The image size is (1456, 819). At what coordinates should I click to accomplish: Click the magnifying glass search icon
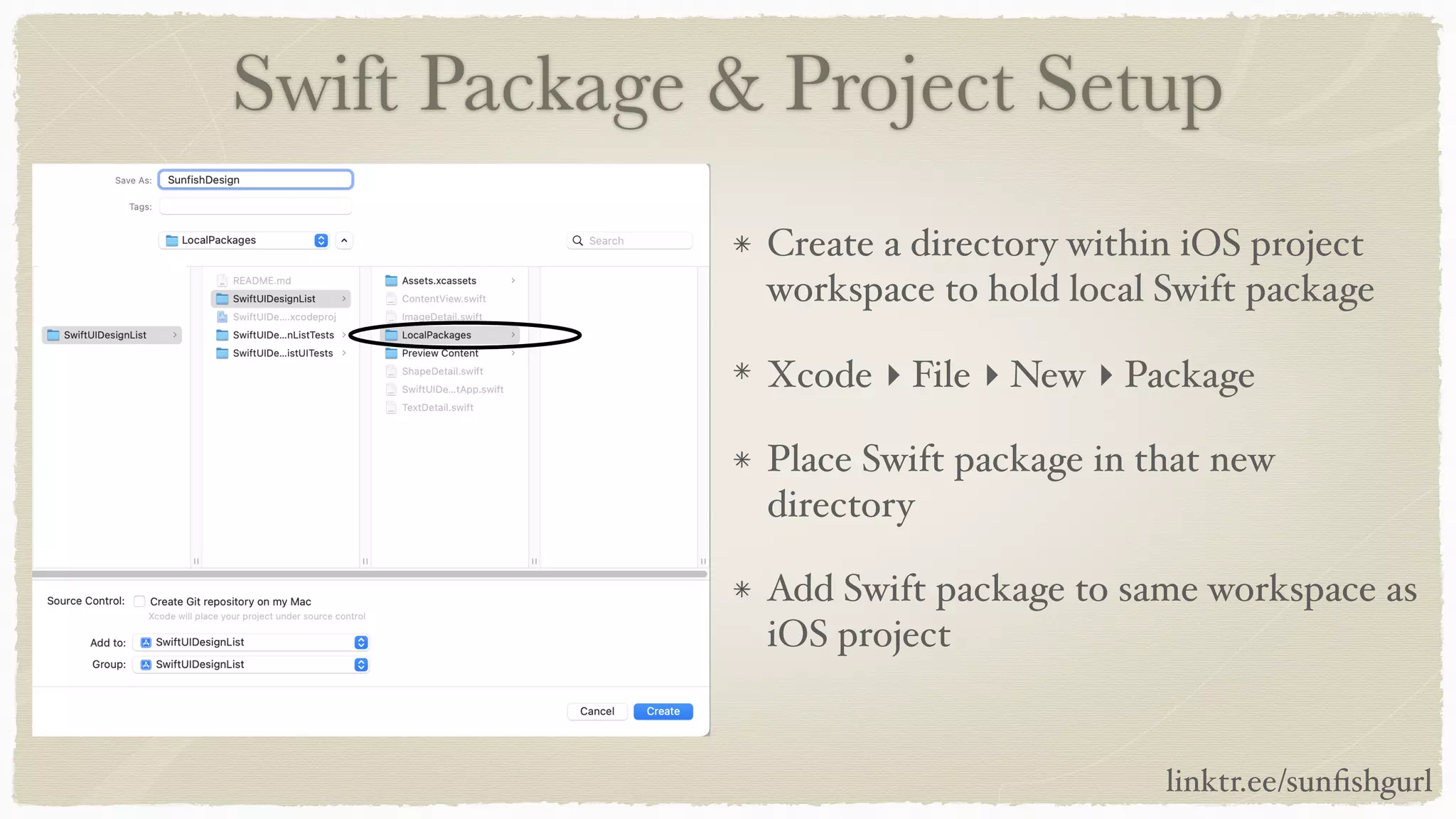coord(578,241)
